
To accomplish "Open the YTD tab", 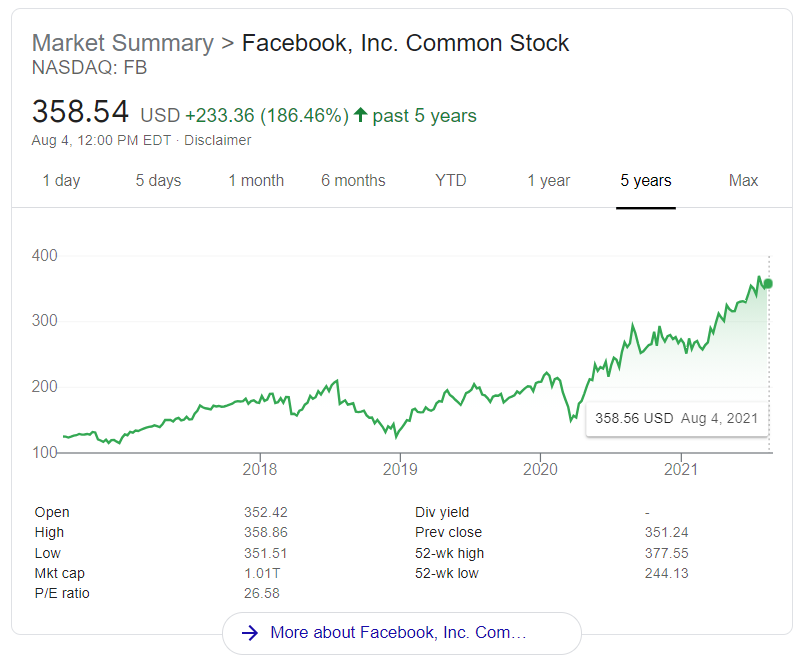I will (x=451, y=180).
